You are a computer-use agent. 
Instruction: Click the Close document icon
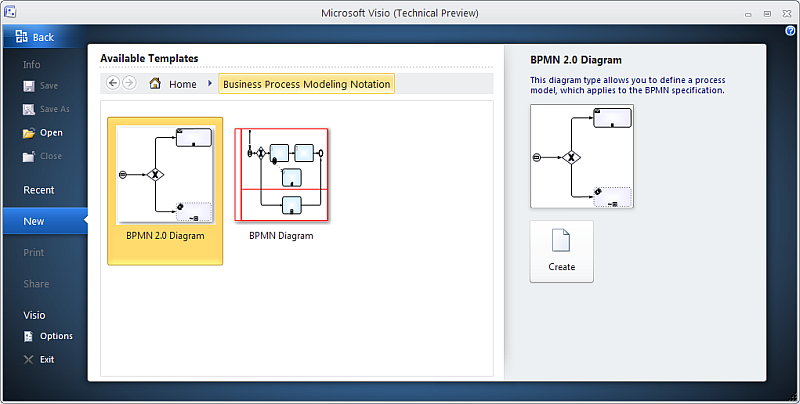tap(29, 156)
